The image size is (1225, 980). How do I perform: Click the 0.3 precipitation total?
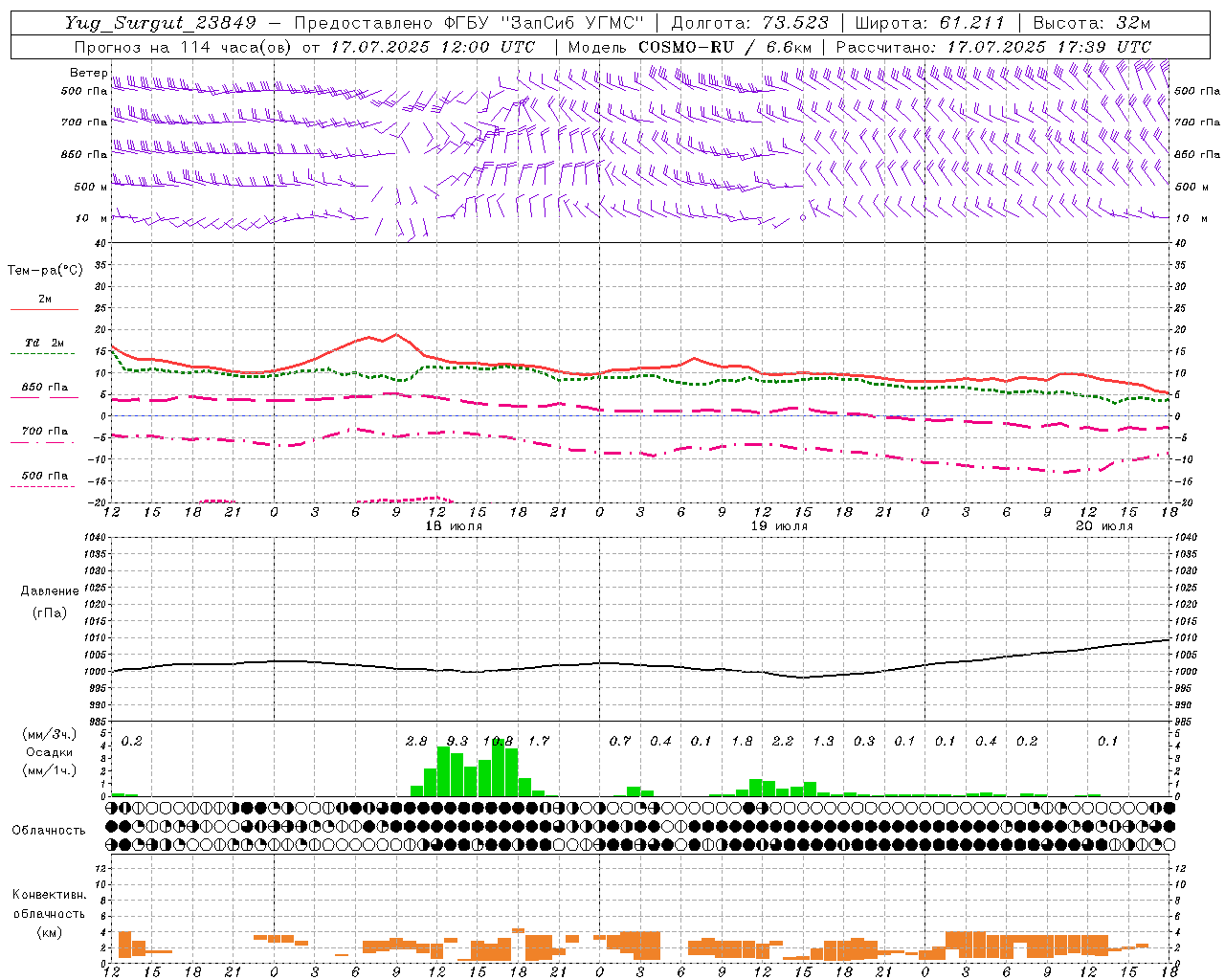tap(864, 741)
